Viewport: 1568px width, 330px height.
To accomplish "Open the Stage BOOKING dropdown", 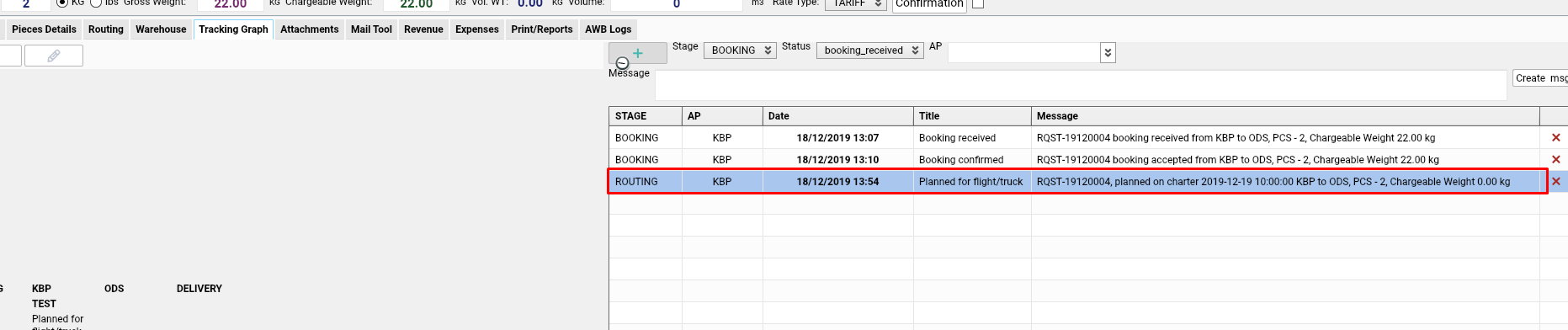I will pos(740,51).
